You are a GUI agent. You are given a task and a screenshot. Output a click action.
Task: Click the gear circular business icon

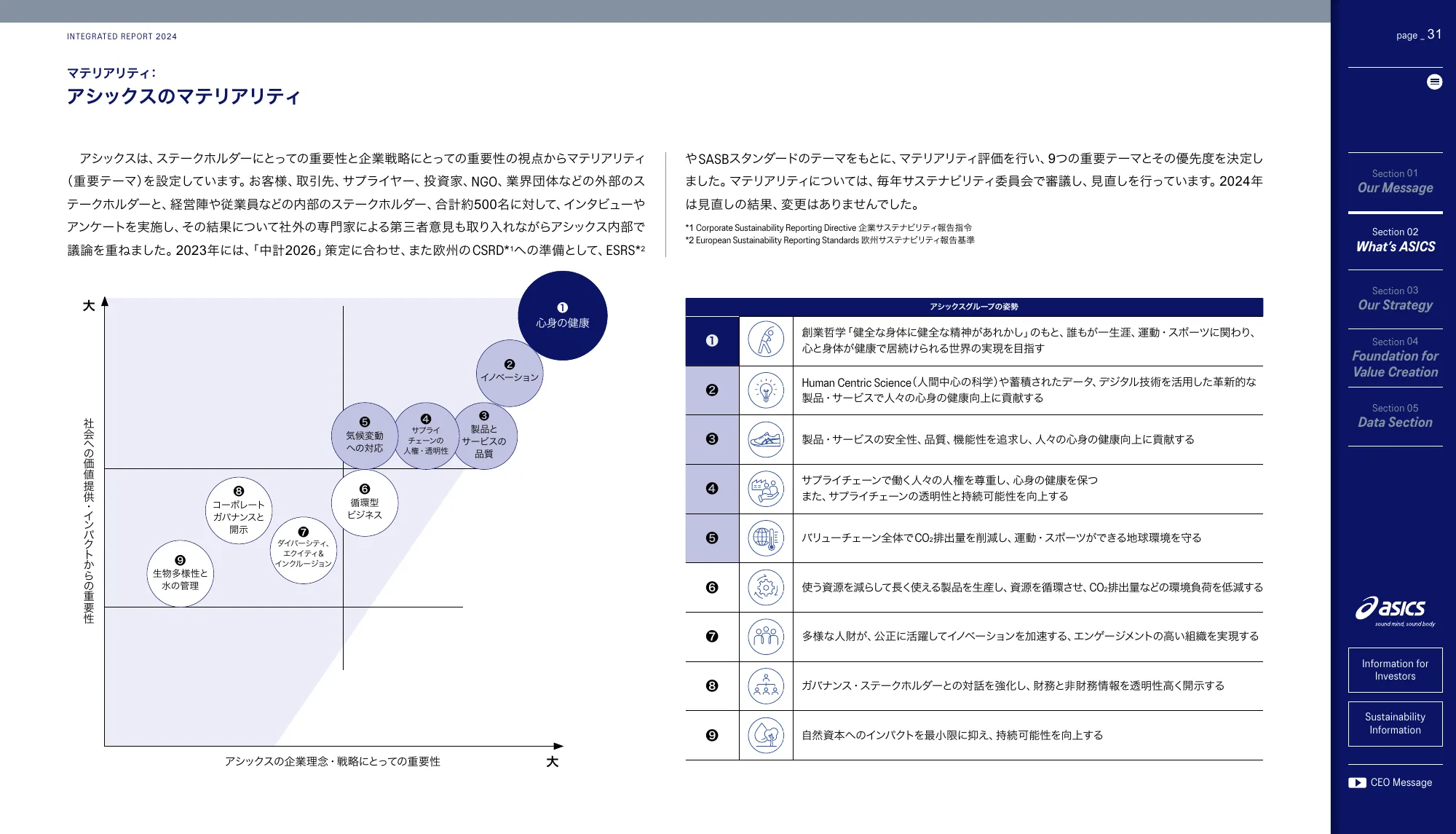tap(766, 588)
